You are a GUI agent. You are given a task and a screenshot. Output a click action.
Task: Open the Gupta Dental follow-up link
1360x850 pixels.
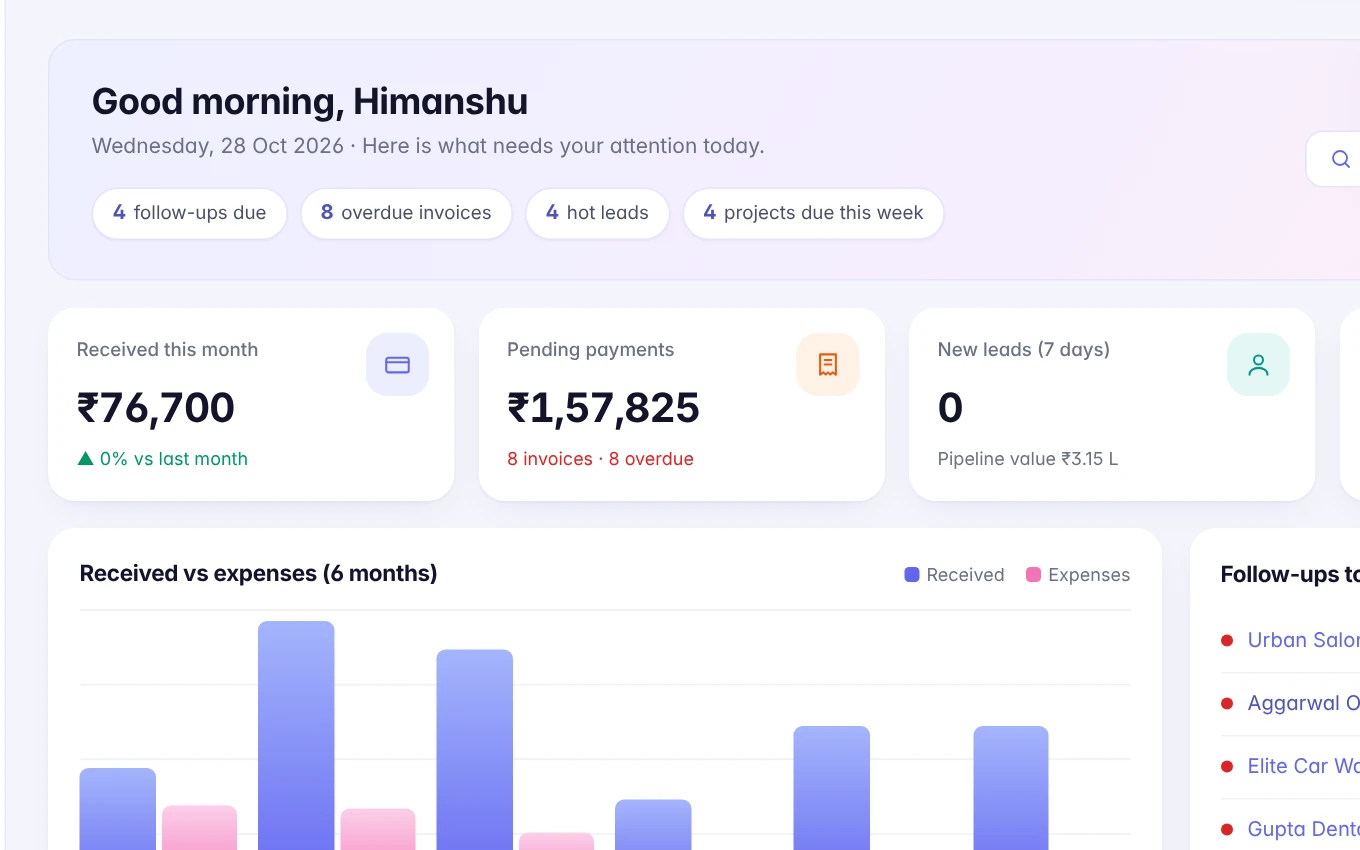1303,829
